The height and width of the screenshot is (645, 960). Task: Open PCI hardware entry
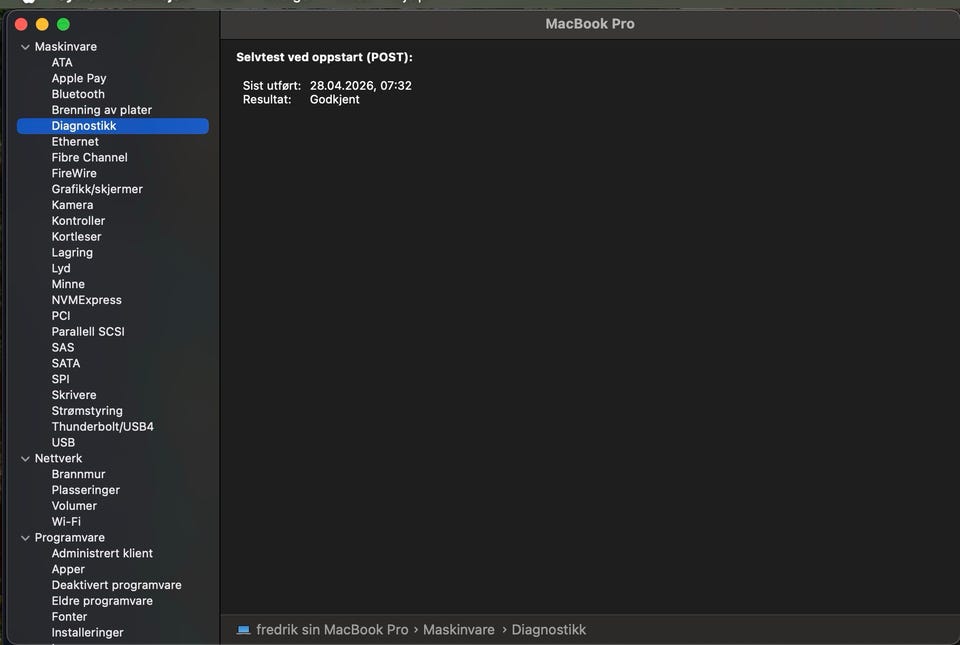(61, 316)
